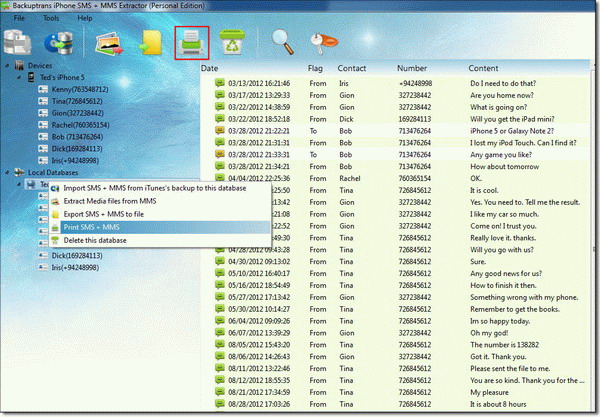Choose Delete this database
Image resolution: width=600 pixels, height=417 pixels.
pyautogui.click(x=160, y=240)
